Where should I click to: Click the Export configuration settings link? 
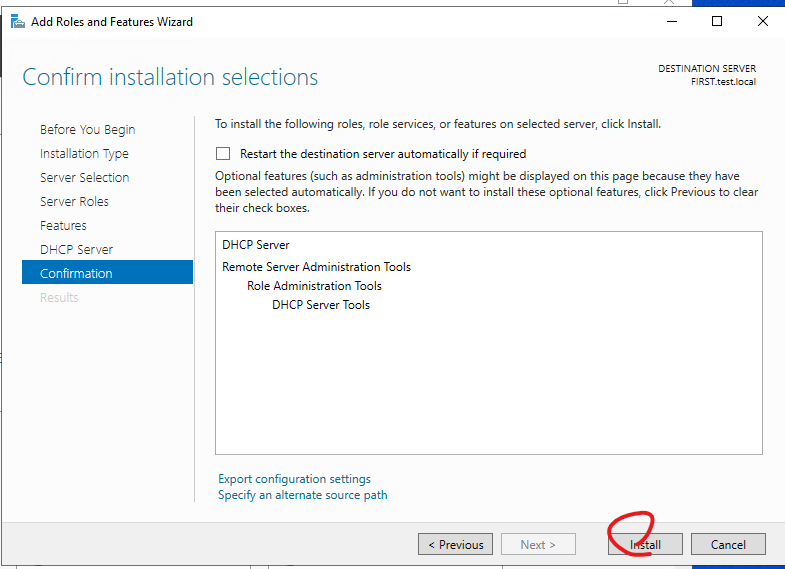[294, 479]
